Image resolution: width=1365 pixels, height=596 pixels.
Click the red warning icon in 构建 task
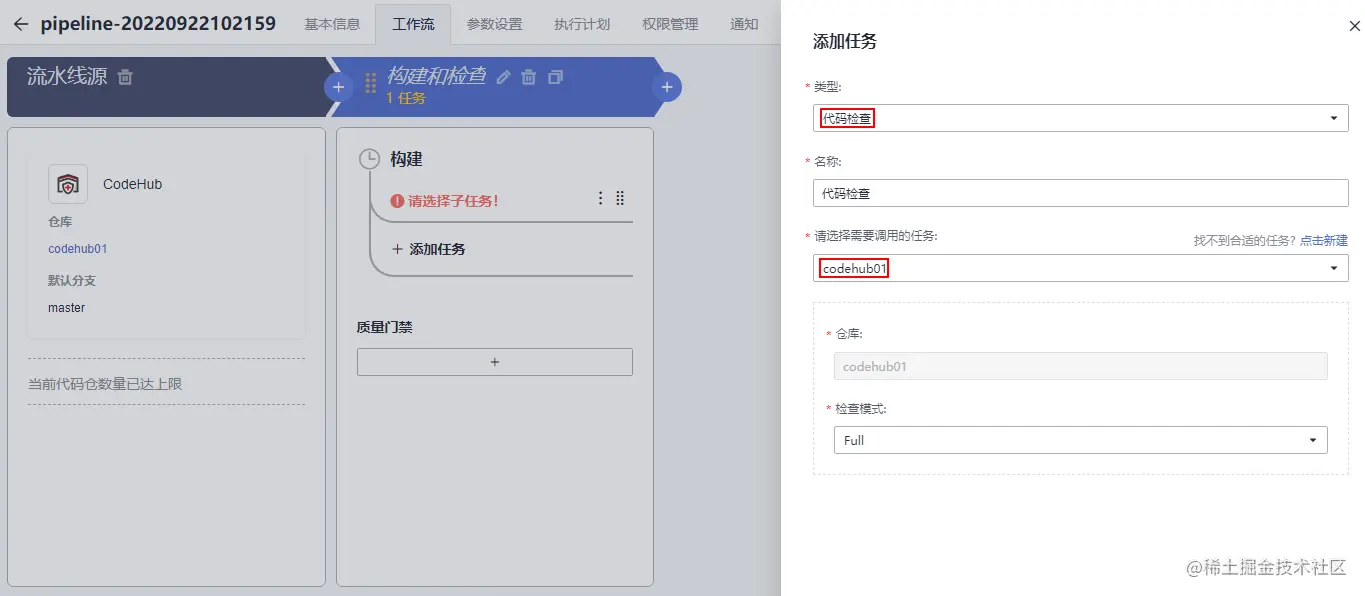pos(397,200)
